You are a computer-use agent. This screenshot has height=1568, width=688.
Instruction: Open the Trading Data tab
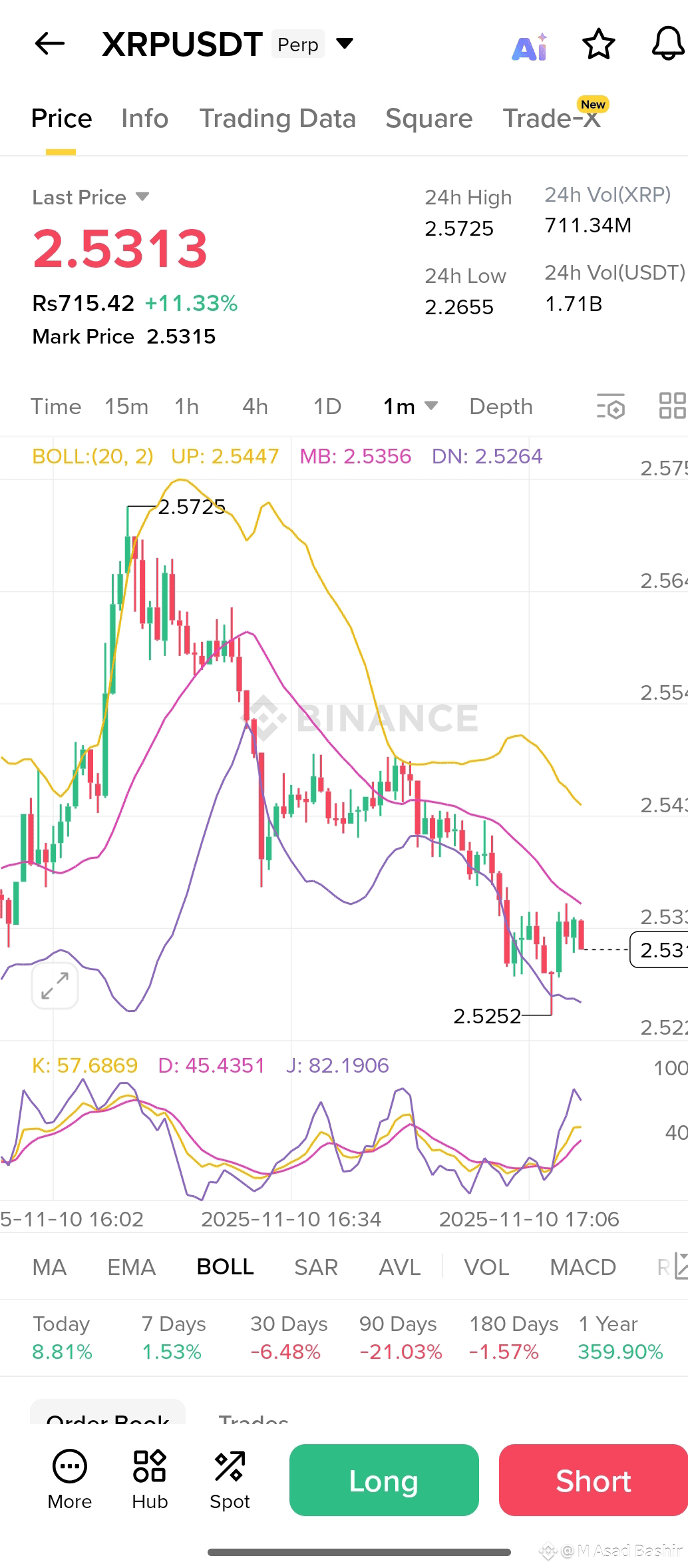tap(277, 119)
